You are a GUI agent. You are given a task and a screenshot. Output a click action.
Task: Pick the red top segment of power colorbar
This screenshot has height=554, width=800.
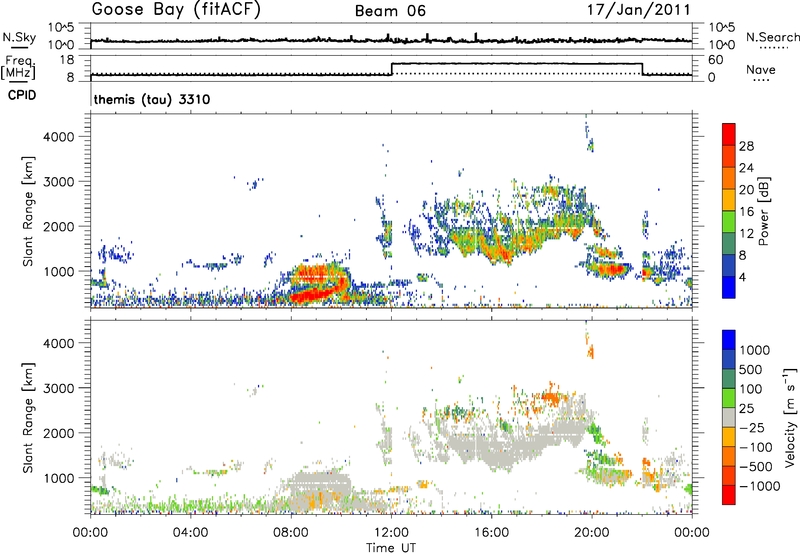(729, 134)
